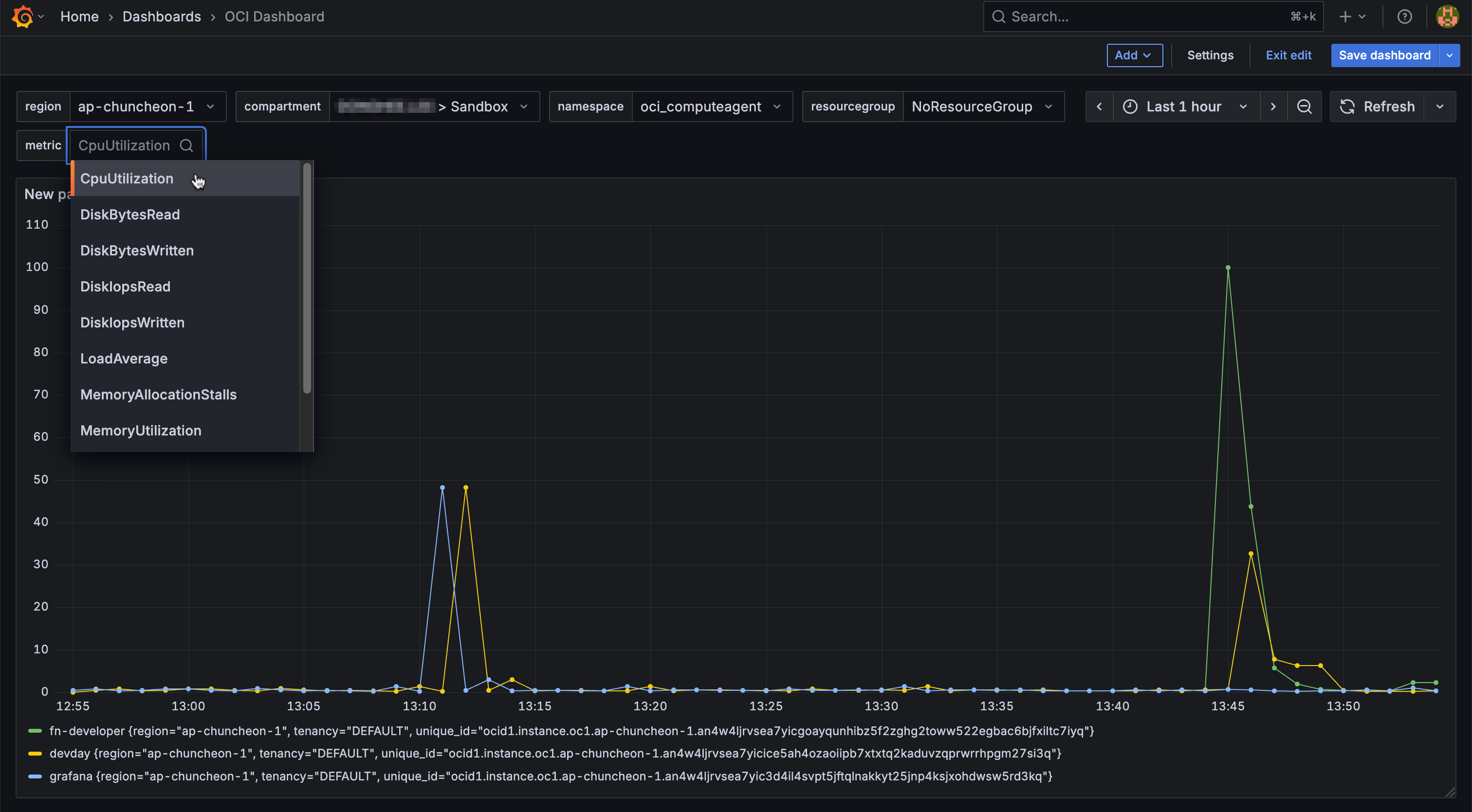The width and height of the screenshot is (1472, 812).
Task: Click the zoom out time range icon
Action: (x=1304, y=107)
